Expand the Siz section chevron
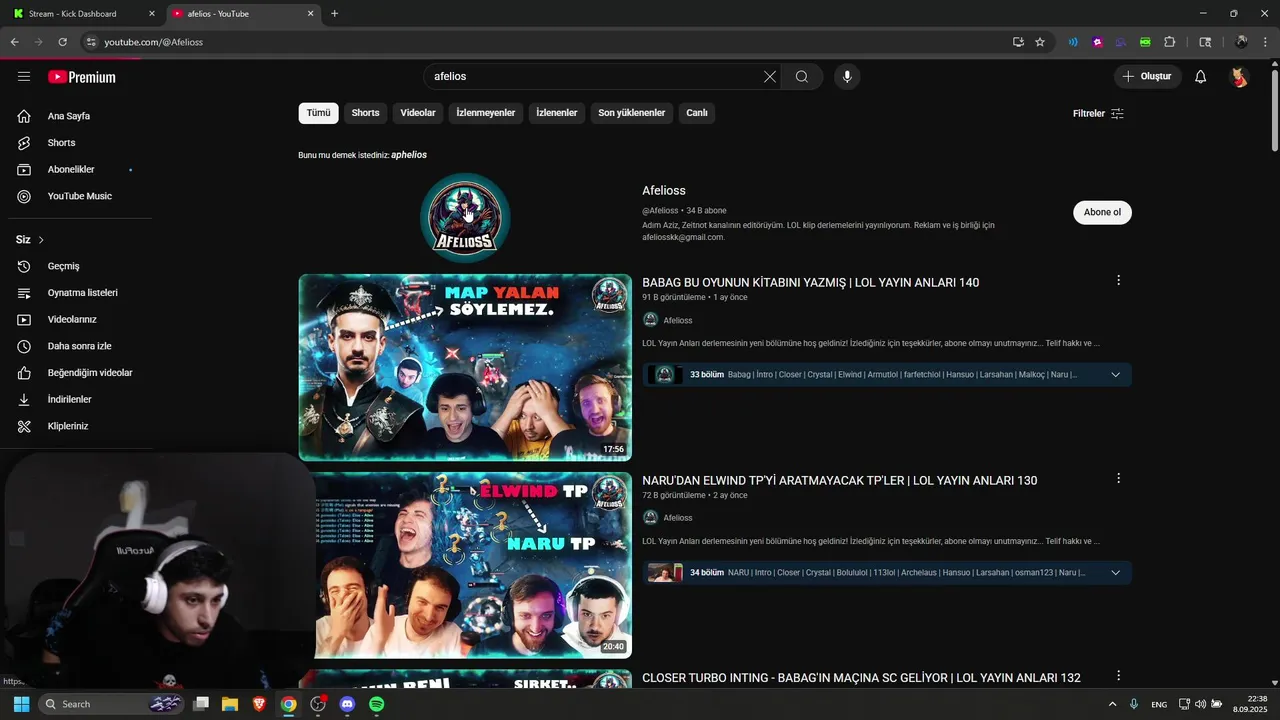 click(x=41, y=240)
